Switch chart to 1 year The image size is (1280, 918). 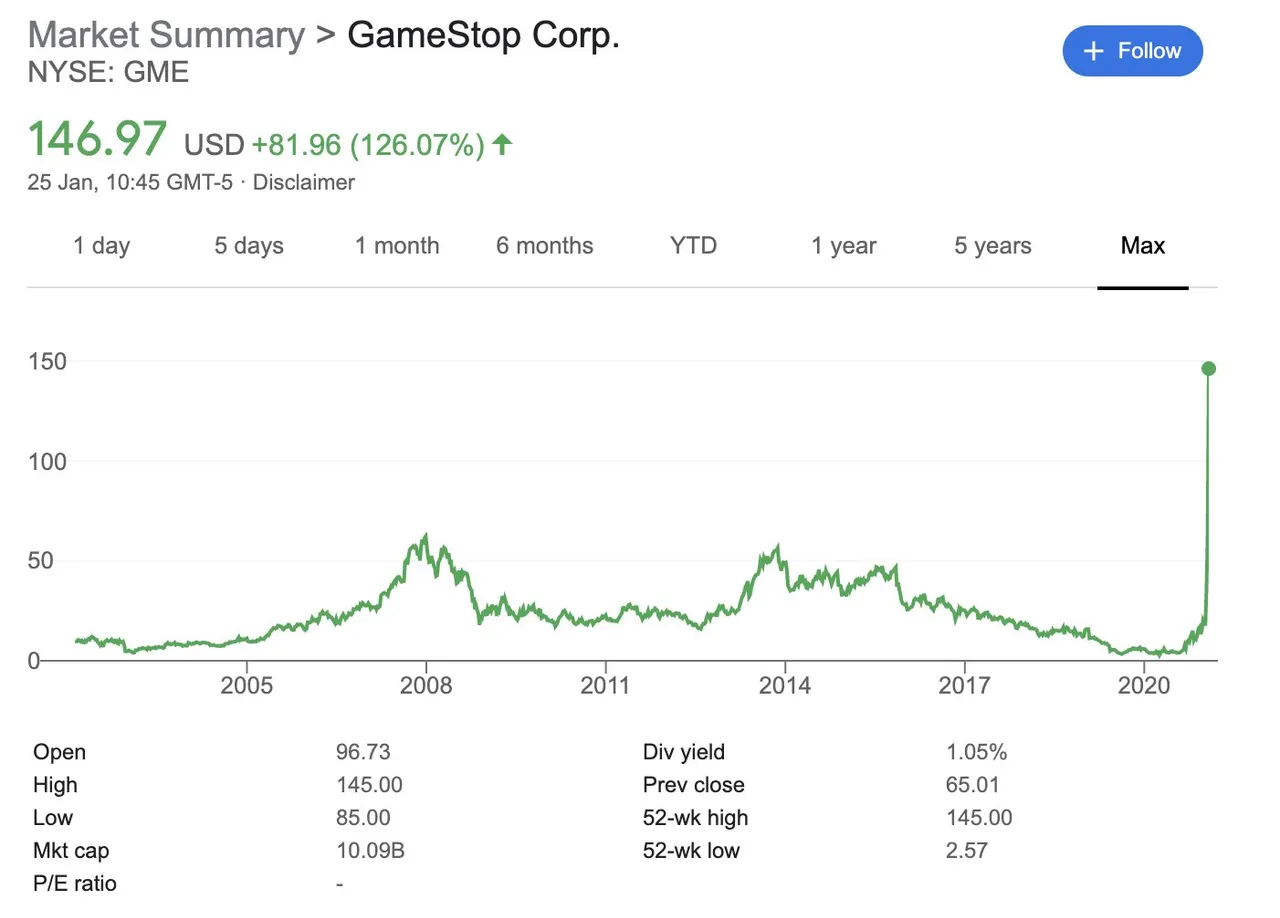843,246
